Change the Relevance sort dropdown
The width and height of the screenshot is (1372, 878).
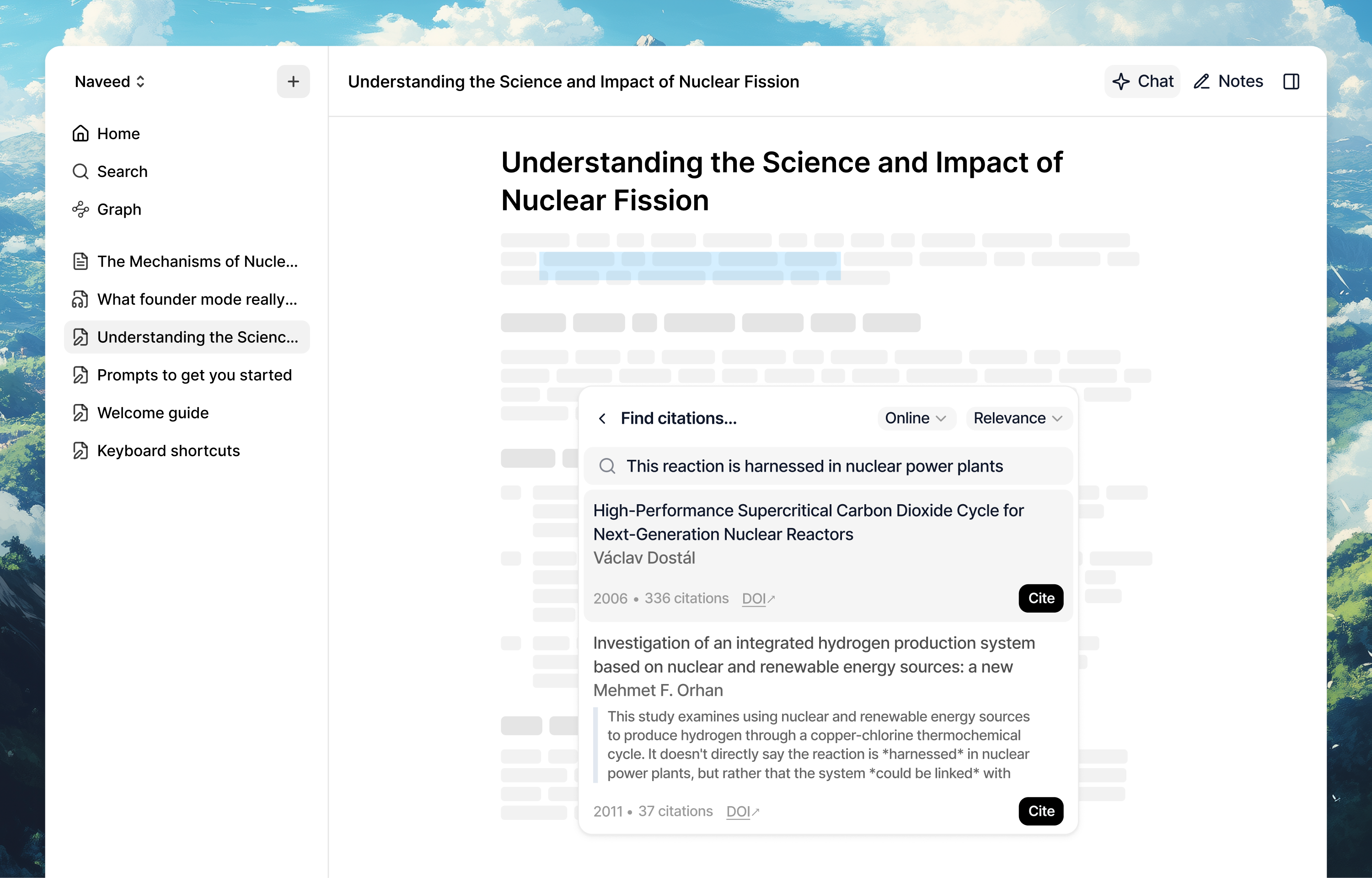pyautogui.click(x=1018, y=418)
